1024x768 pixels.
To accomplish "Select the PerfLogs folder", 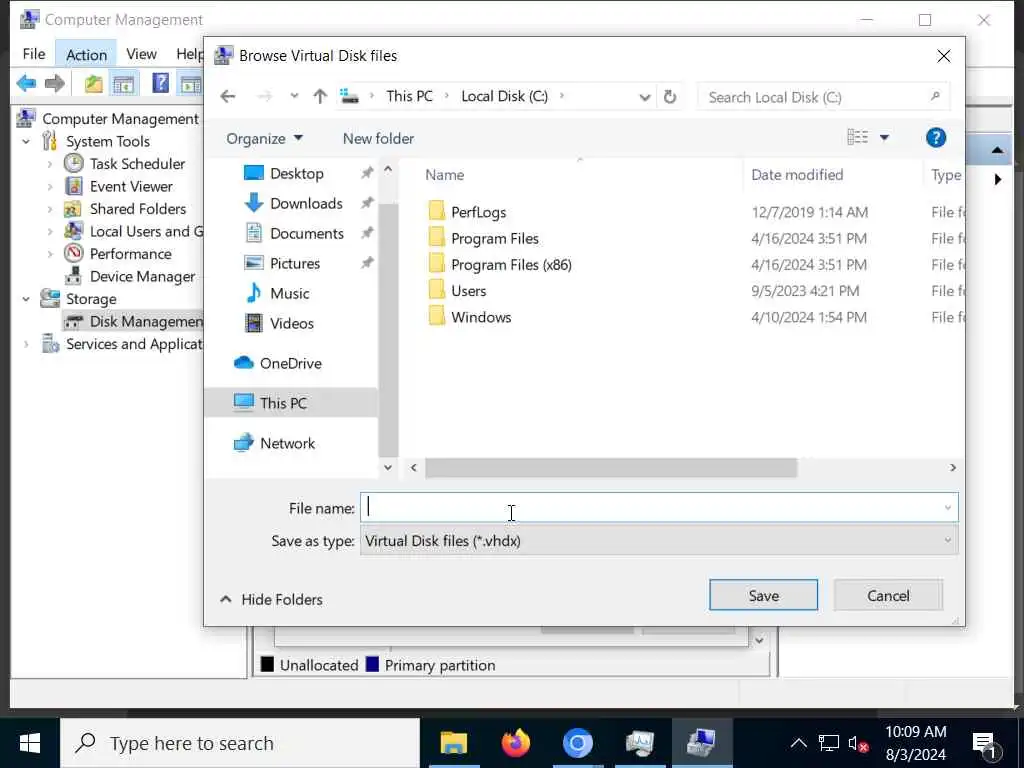I will pyautogui.click(x=478, y=212).
